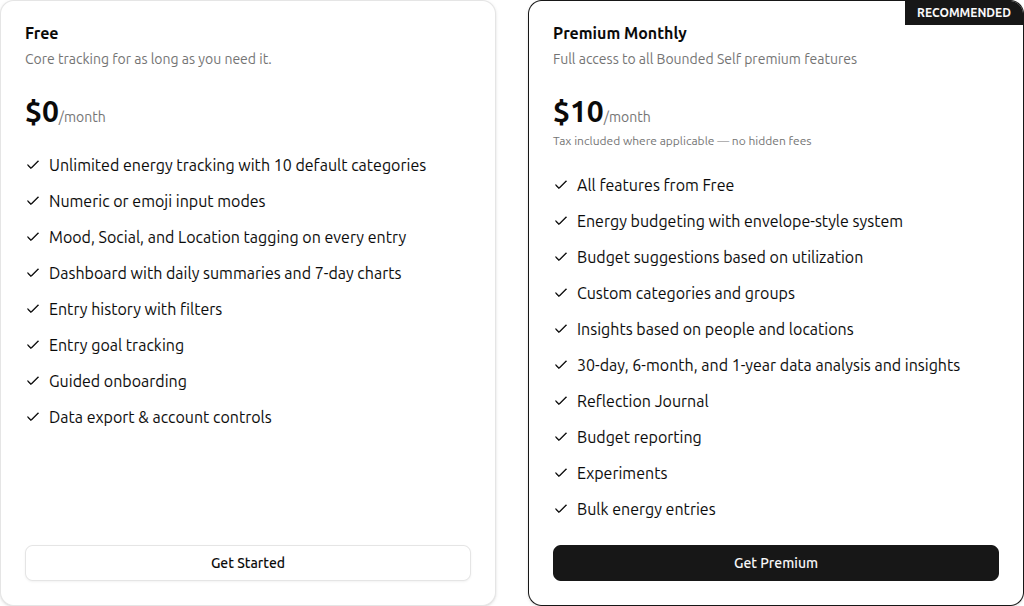1024x606 pixels.
Task: Select the checkmark next to All features from Free
Action: click(x=560, y=185)
